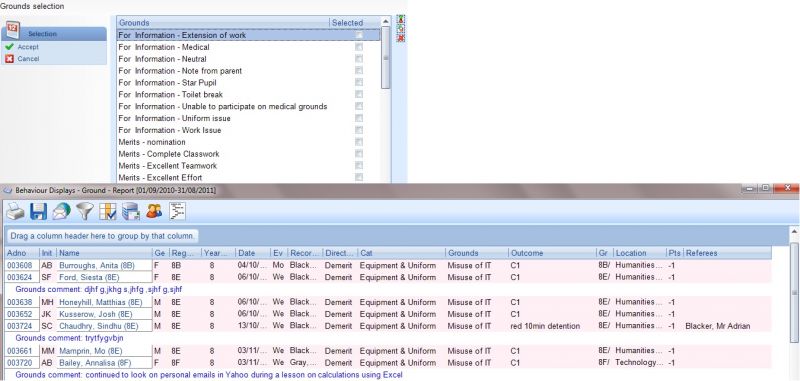This screenshot has height=381, width=800.
Task: Sort by the Location column header
Action: 640,253
